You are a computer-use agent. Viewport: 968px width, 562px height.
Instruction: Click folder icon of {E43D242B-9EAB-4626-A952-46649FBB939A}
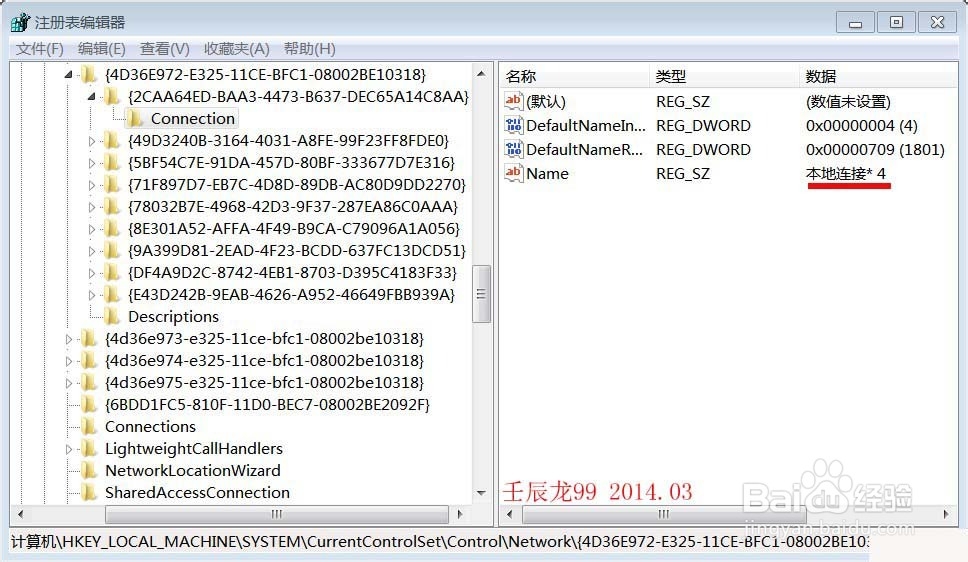click(x=112, y=295)
